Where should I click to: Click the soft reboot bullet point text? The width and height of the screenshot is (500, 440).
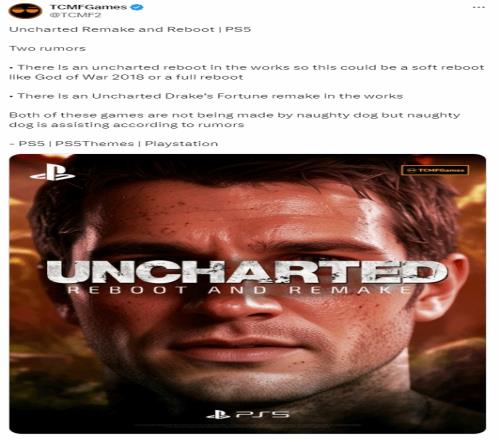[247, 72]
